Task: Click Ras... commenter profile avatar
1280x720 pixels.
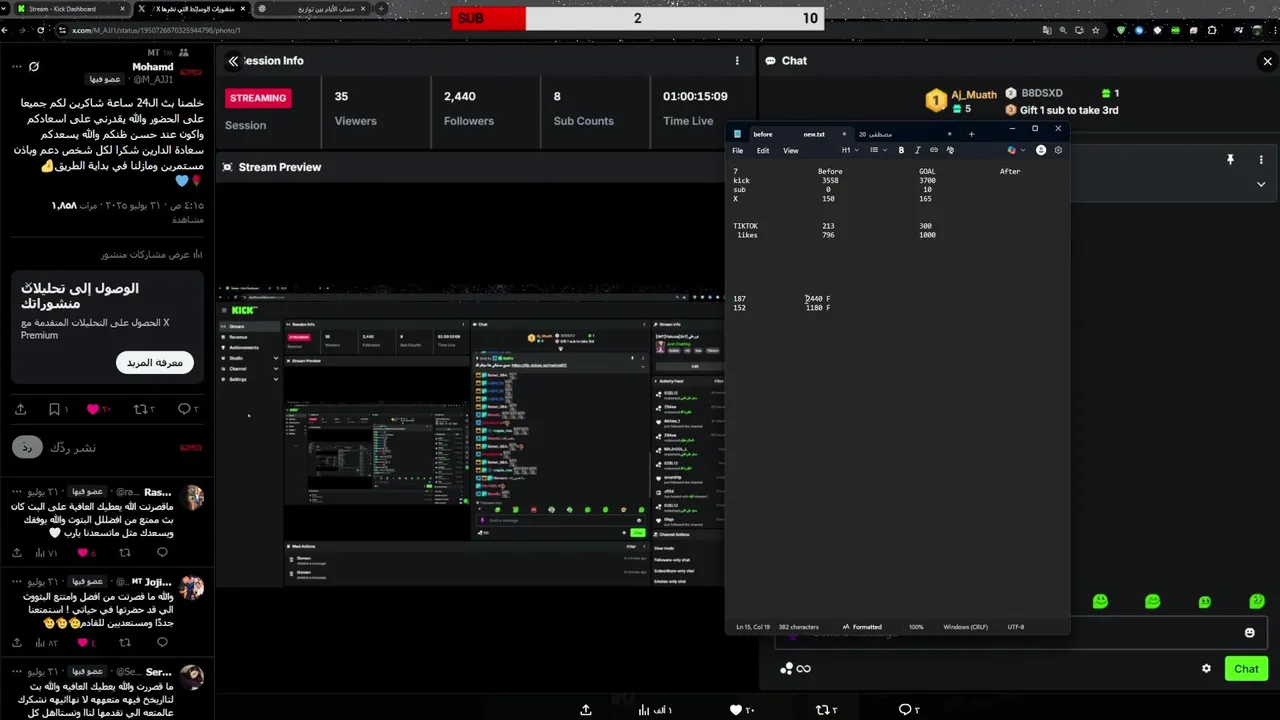Action: 192,497
